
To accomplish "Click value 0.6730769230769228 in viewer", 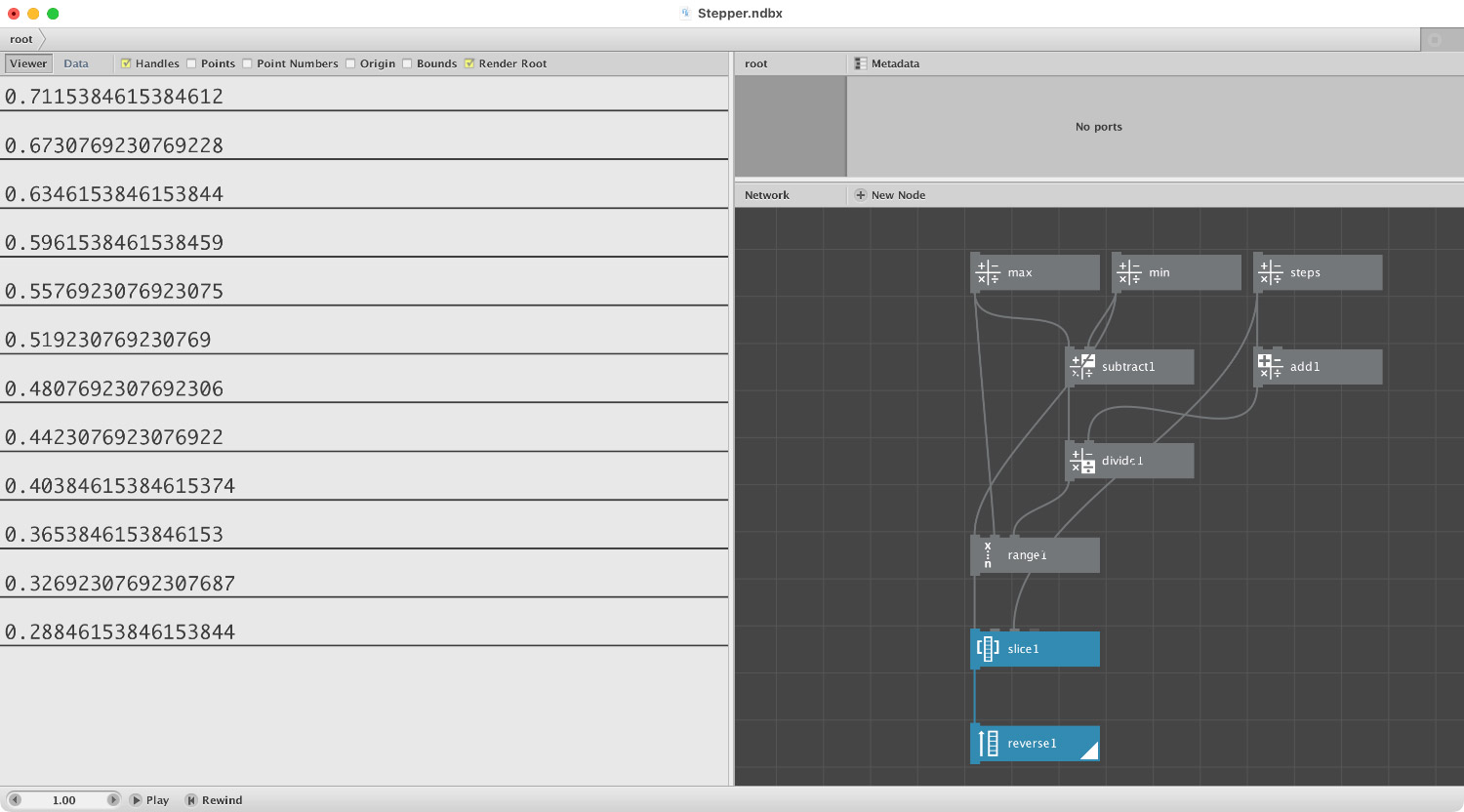I will [114, 145].
